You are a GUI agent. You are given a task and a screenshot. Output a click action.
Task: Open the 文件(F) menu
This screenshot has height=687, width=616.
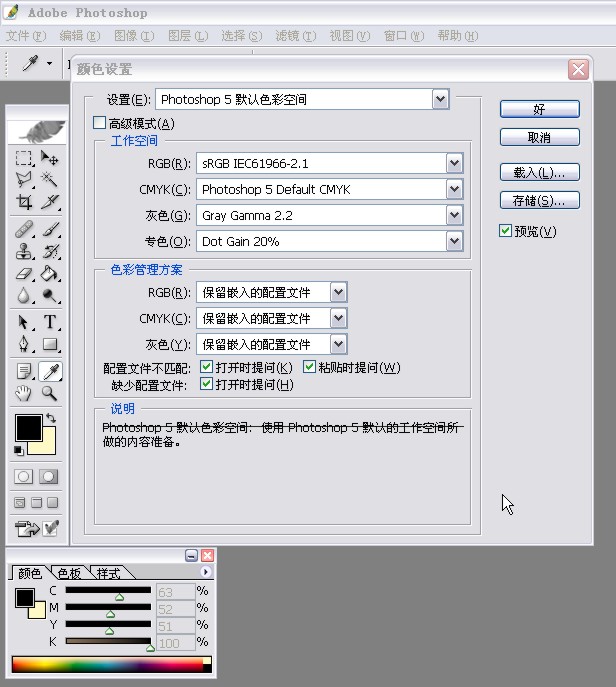coord(26,35)
